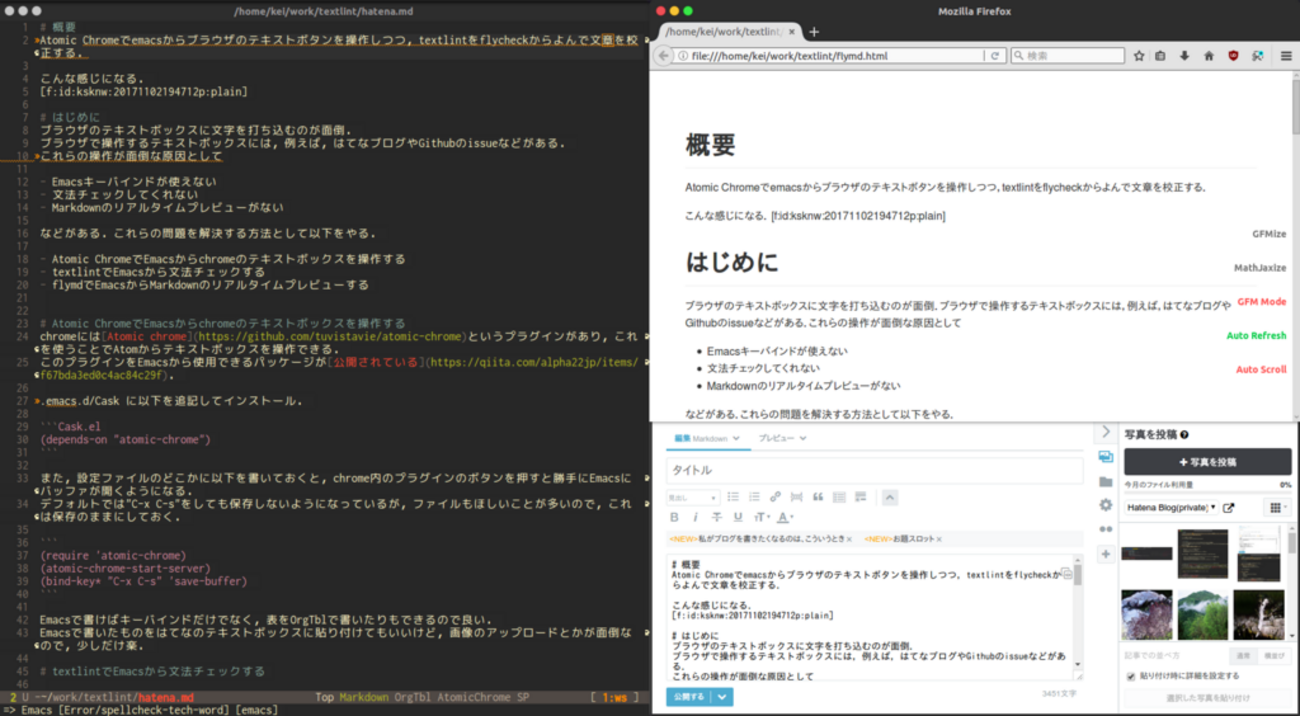
Task: Toggle Auto Refresh in the preview
Action: 1256,335
